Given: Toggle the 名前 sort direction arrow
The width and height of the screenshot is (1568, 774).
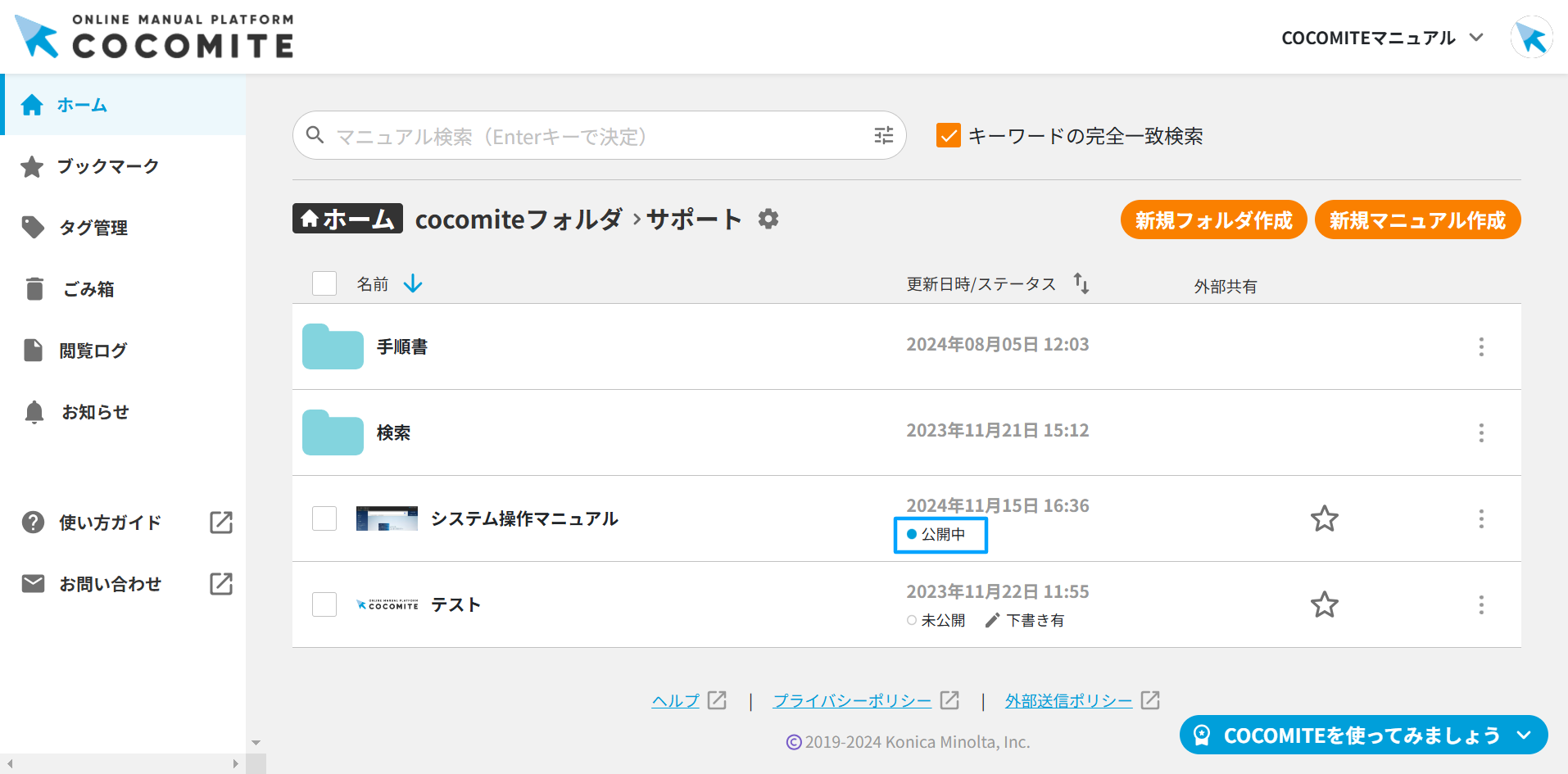Looking at the screenshot, I should coord(413,283).
